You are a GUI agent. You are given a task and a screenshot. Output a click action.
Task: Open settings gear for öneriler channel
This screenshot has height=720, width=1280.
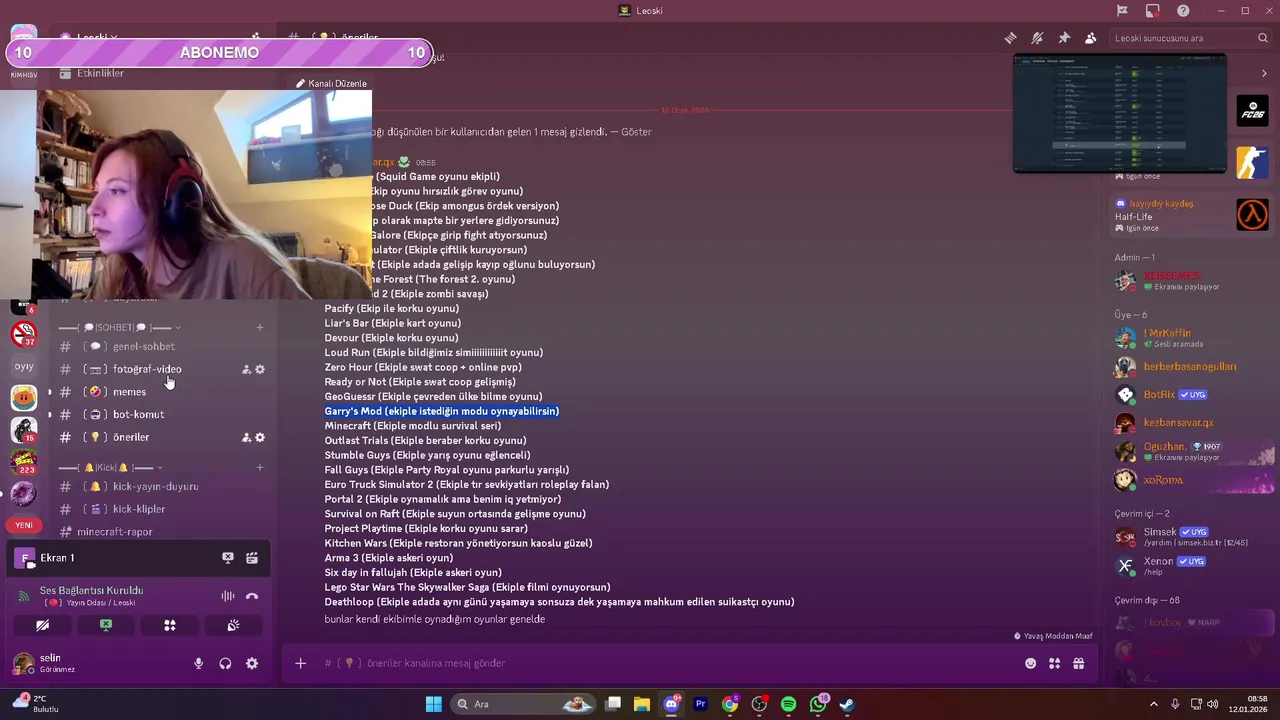tap(260, 437)
